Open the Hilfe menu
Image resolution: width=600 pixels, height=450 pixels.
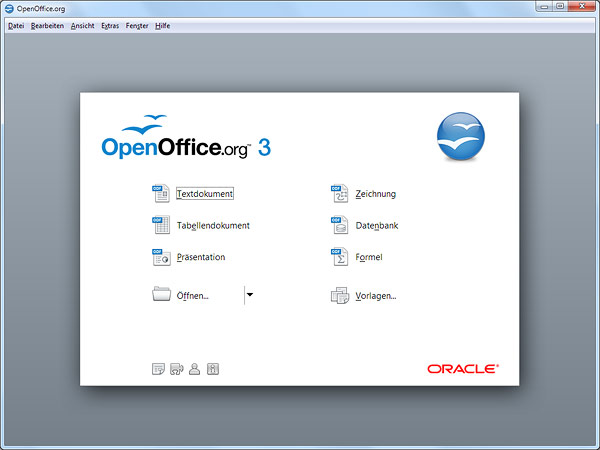[x=162, y=26]
